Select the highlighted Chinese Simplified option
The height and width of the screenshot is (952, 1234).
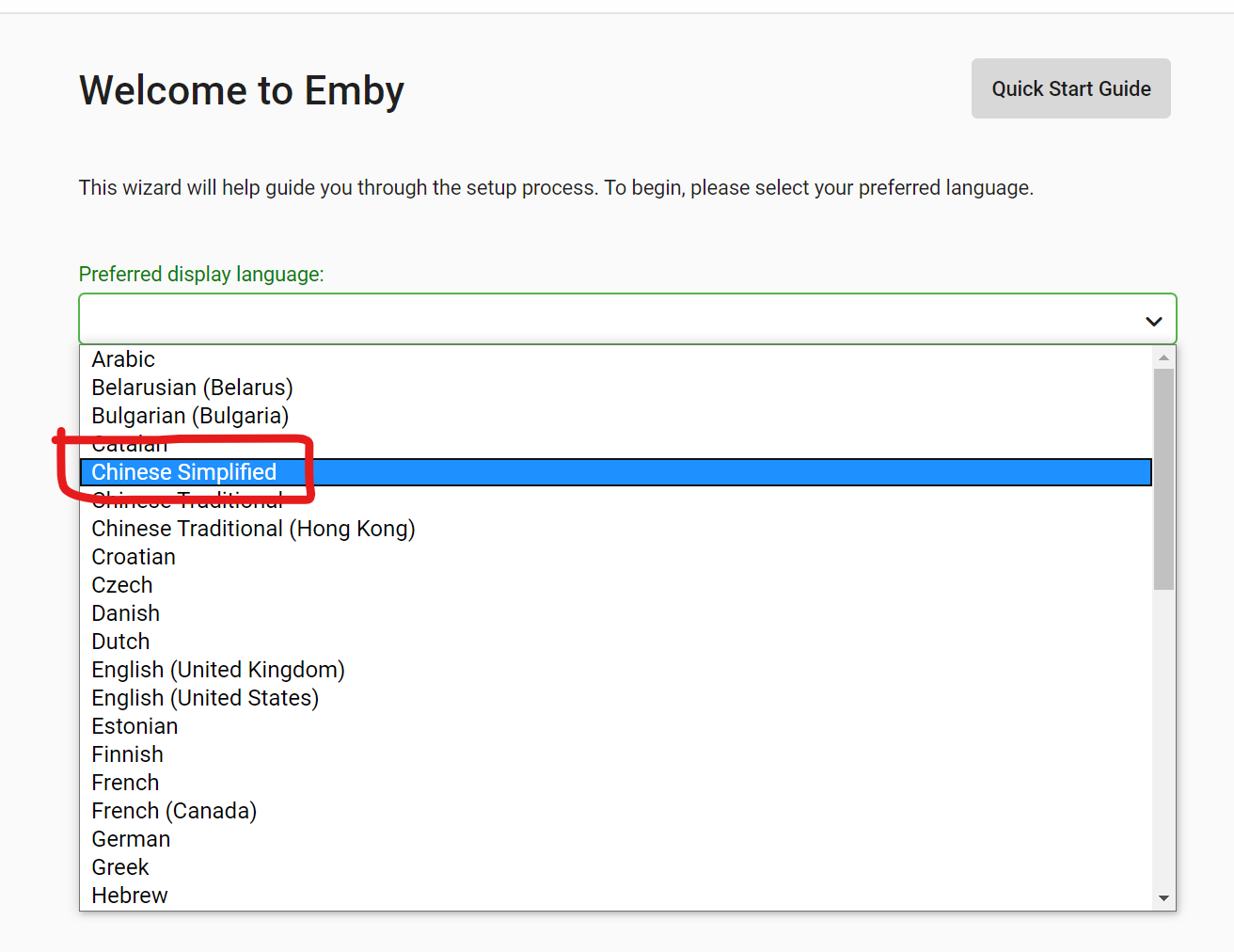pos(184,472)
